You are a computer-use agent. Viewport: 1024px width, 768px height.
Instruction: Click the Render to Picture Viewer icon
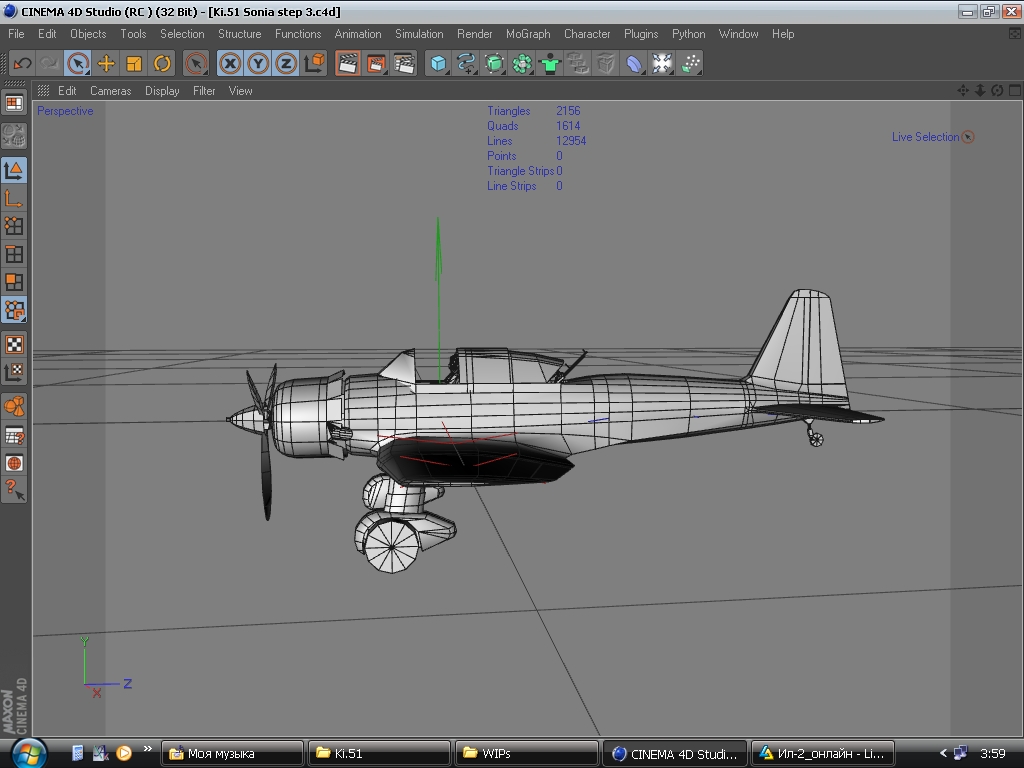click(376, 63)
